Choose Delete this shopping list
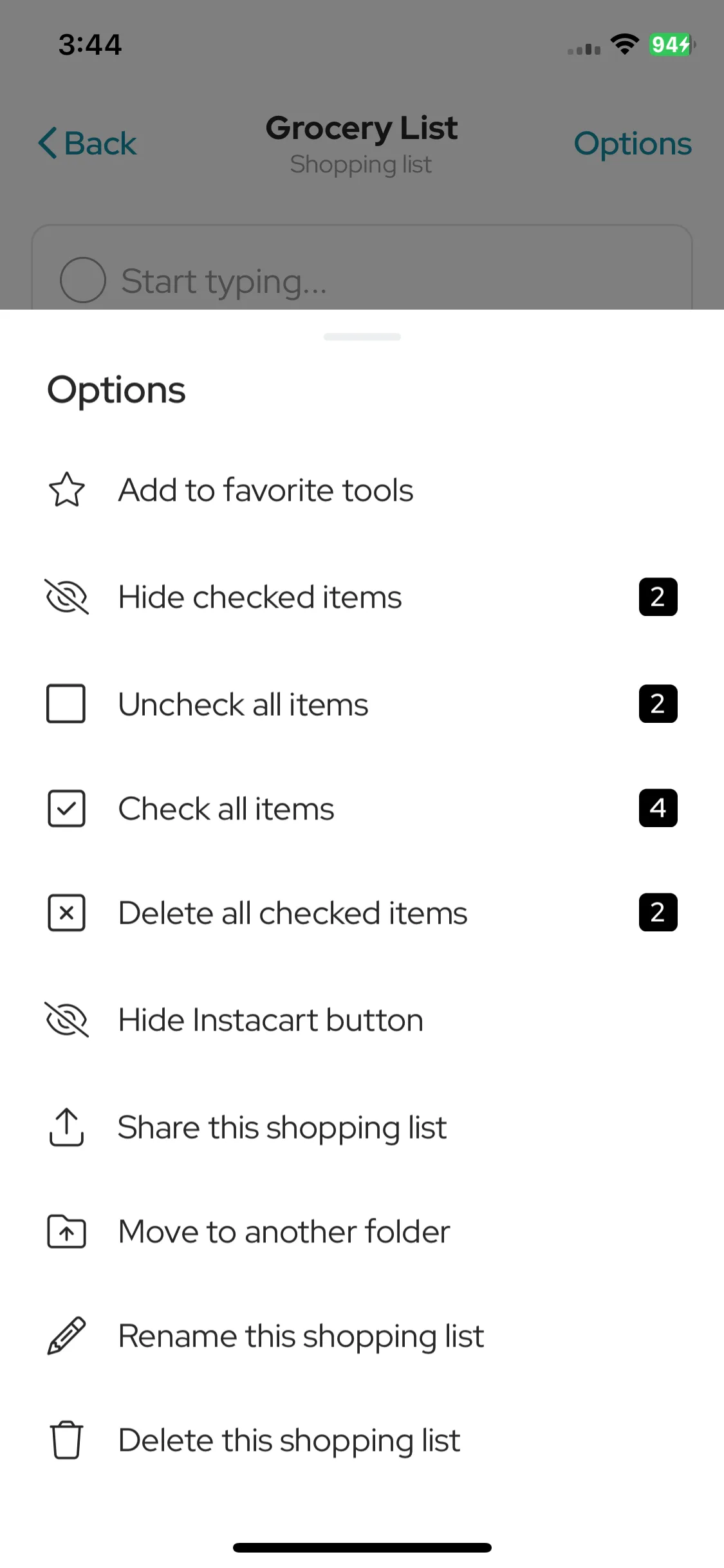The image size is (724, 1568). point(362,1440)
